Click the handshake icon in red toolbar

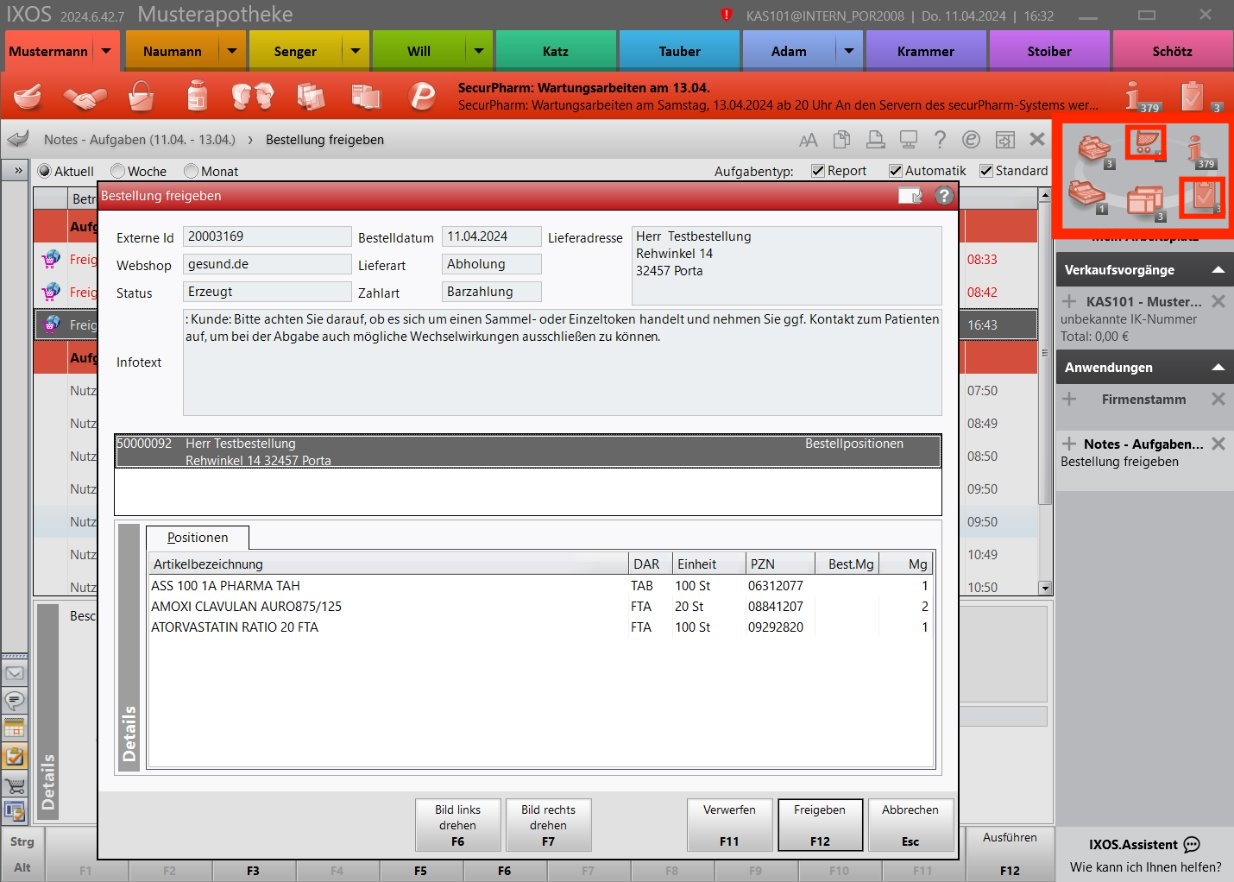click(x=85, y=96)
